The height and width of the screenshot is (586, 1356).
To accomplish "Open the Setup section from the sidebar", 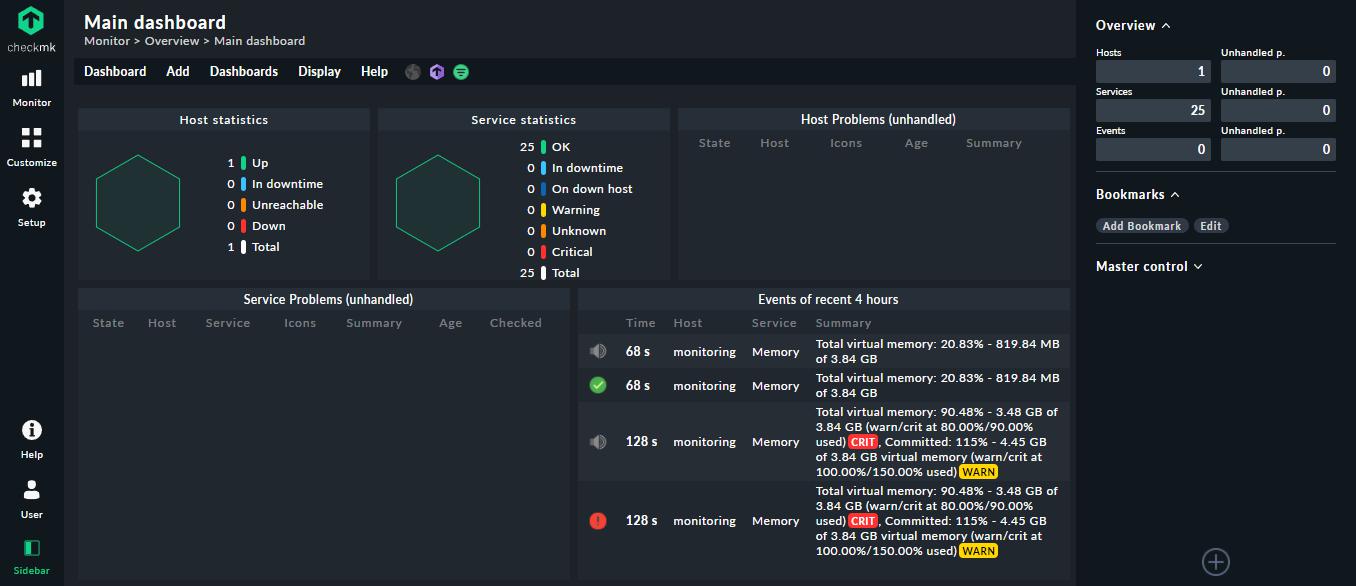I will 31,200.
